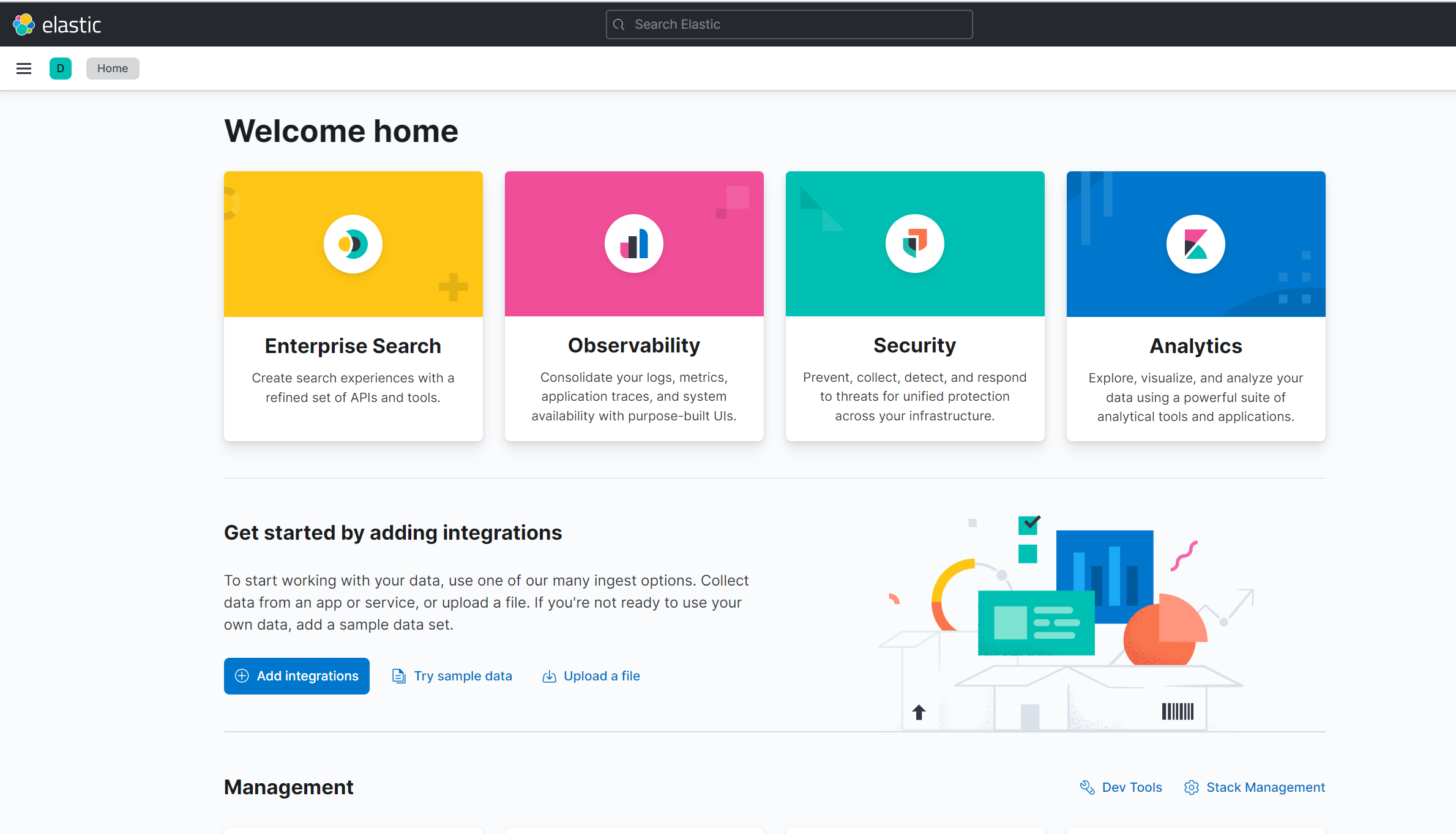Screen dimensions: 1456x834
Task: Click the Security shield icon
Action: (914, 244)
